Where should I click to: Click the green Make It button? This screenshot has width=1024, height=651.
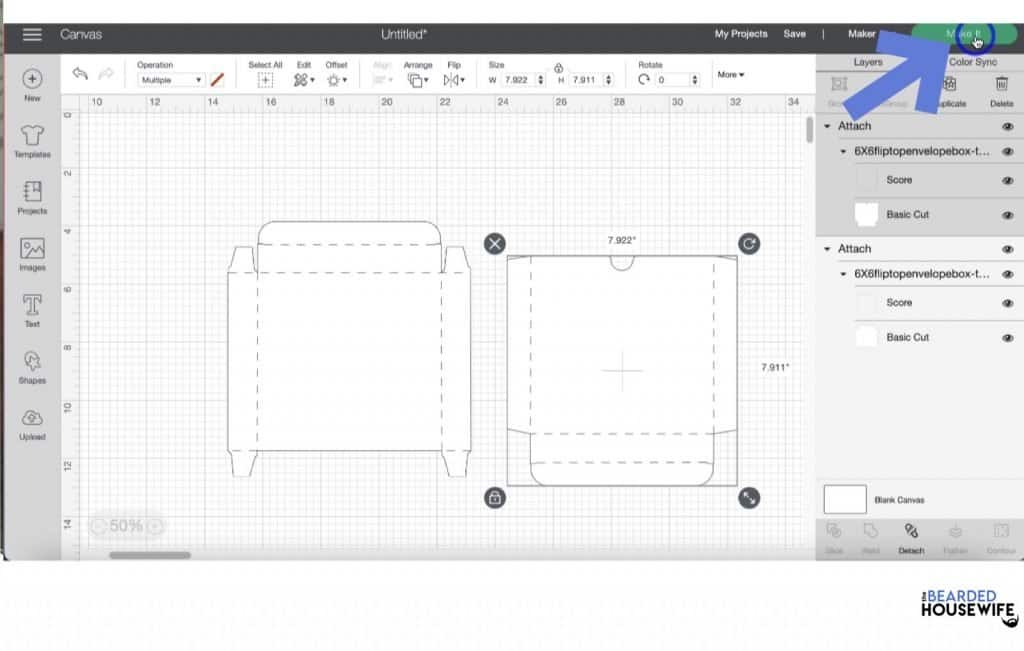coord(963,34)
